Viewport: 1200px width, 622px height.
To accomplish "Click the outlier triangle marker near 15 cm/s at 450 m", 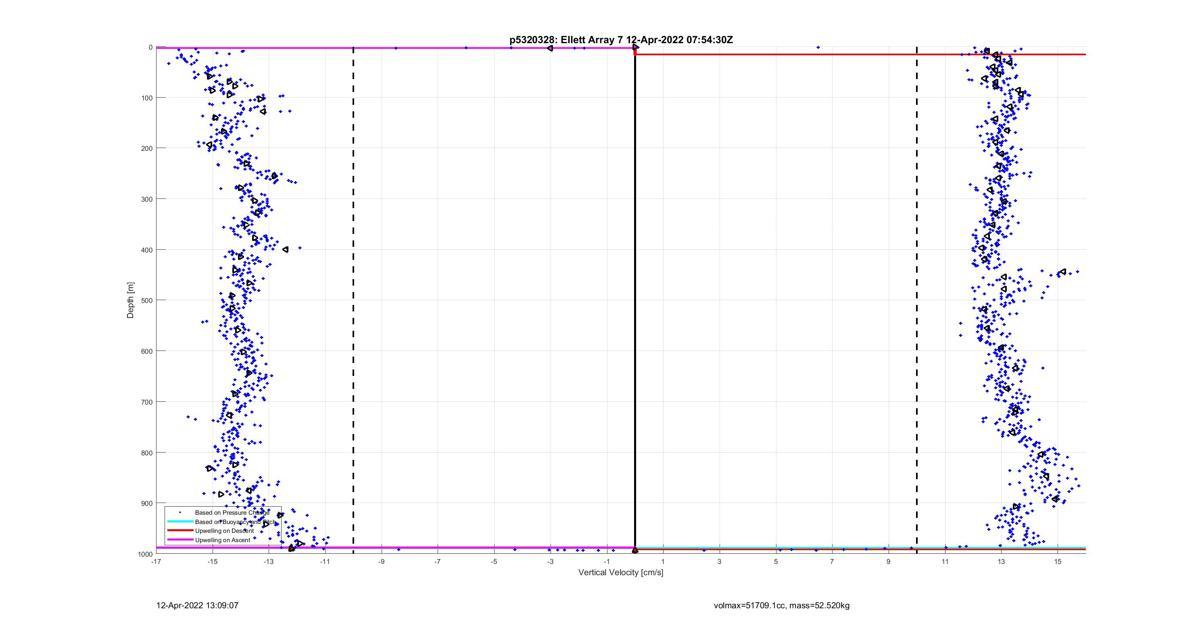I will point(1062,272).
